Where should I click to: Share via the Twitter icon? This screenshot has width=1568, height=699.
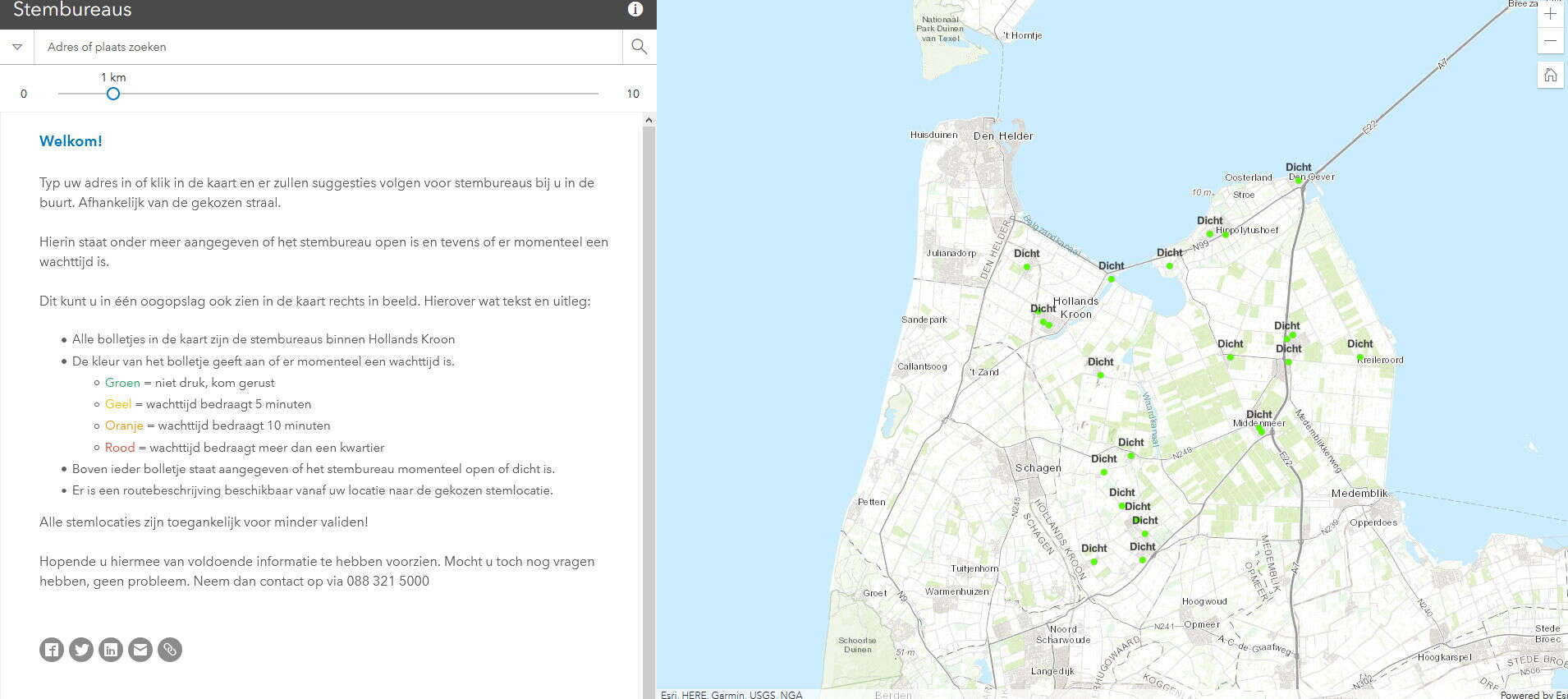tap(81, 650)
